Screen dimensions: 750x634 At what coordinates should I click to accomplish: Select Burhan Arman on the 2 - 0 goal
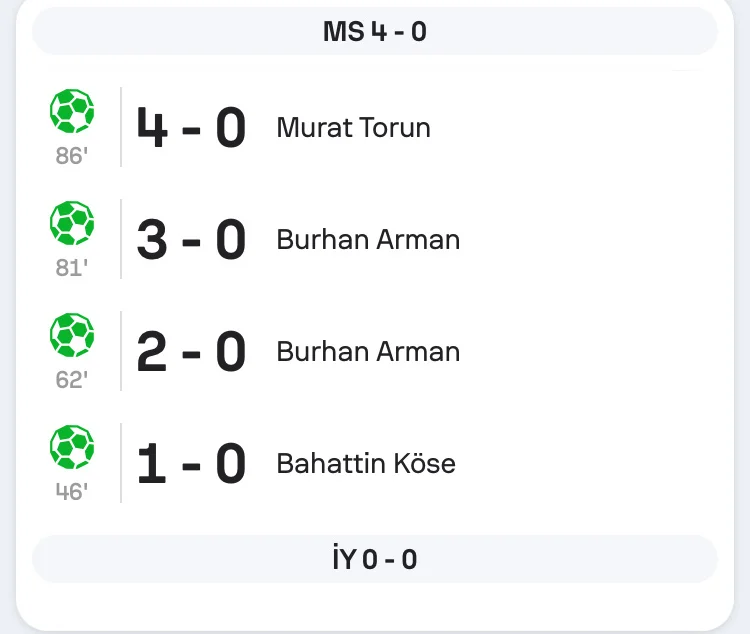coord(368,352)
